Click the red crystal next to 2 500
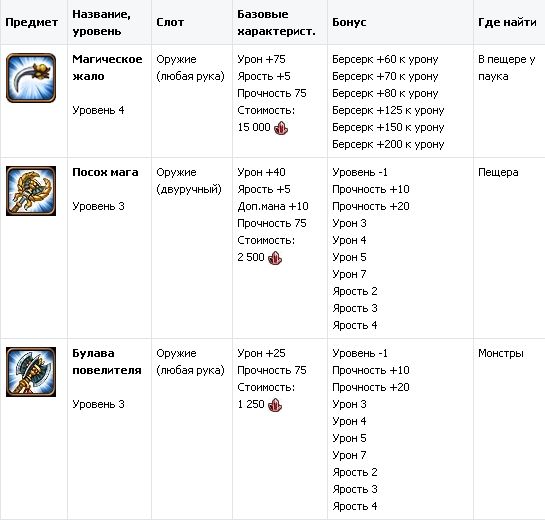This screenshot has height=520, width=545. pyautogui.click(x=275, y=258)
